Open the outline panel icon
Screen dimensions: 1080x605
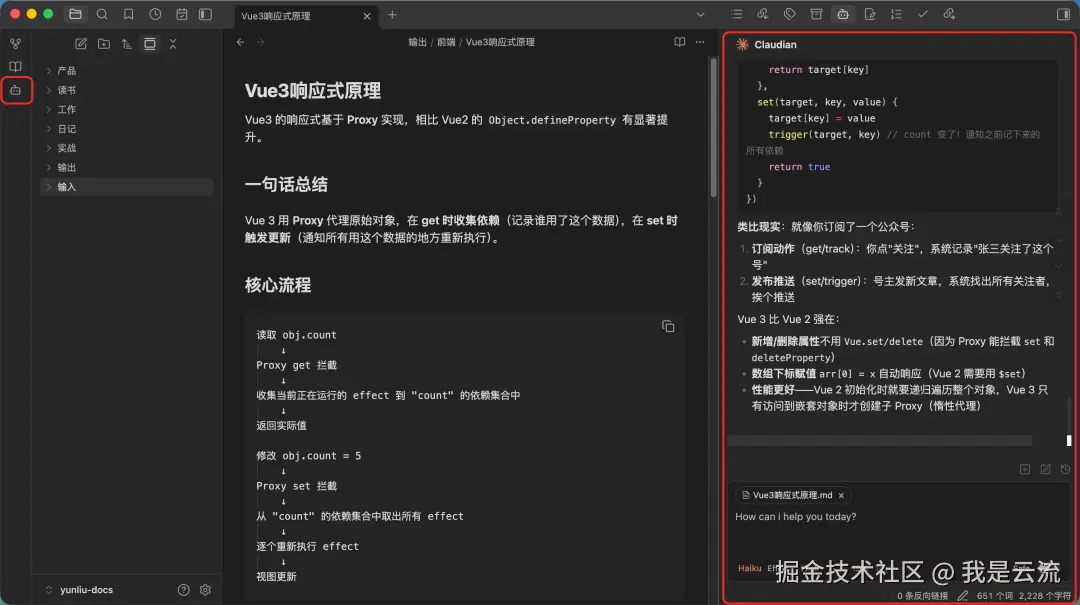(x=736, y=14)
